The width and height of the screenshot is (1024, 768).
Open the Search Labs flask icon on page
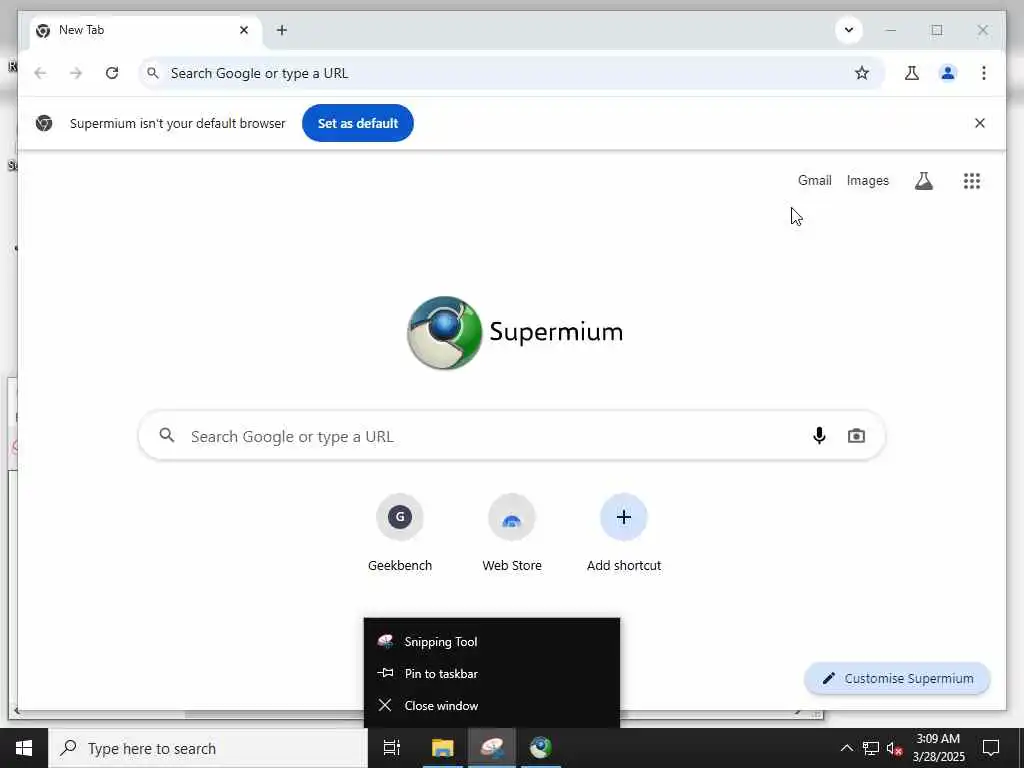pos(923,181)
